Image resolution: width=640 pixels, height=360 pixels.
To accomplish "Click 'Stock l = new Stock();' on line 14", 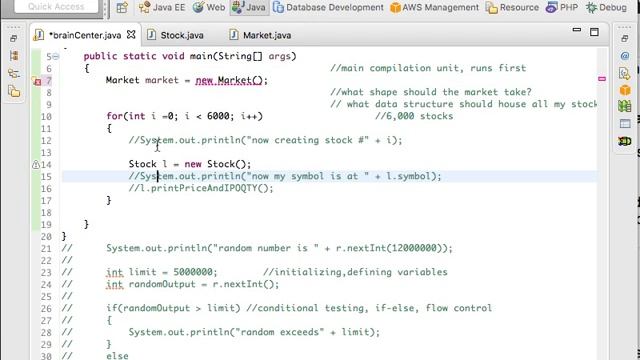I will pyautogui.click(x=190, y=164).
